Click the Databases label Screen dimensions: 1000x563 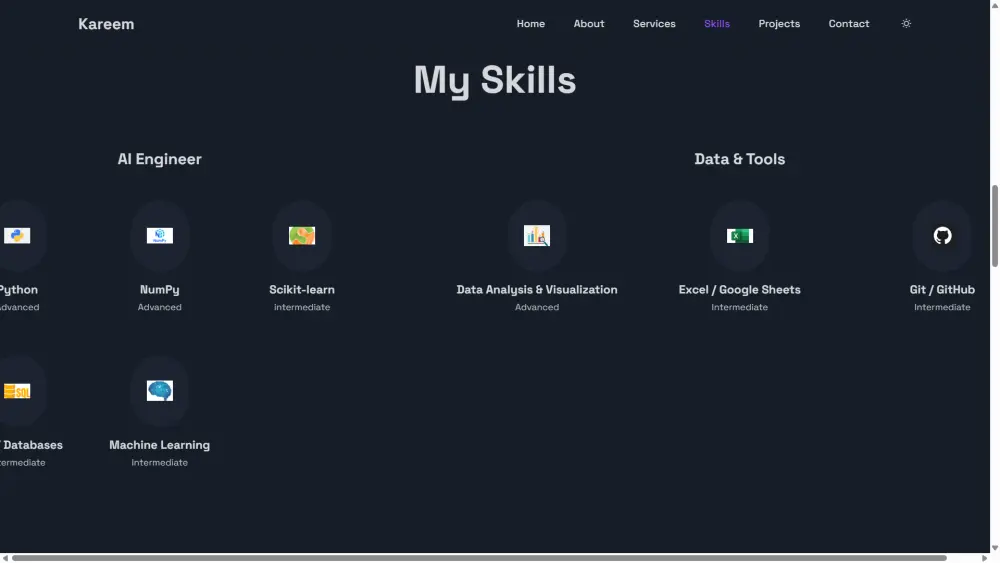coord(33,445)
